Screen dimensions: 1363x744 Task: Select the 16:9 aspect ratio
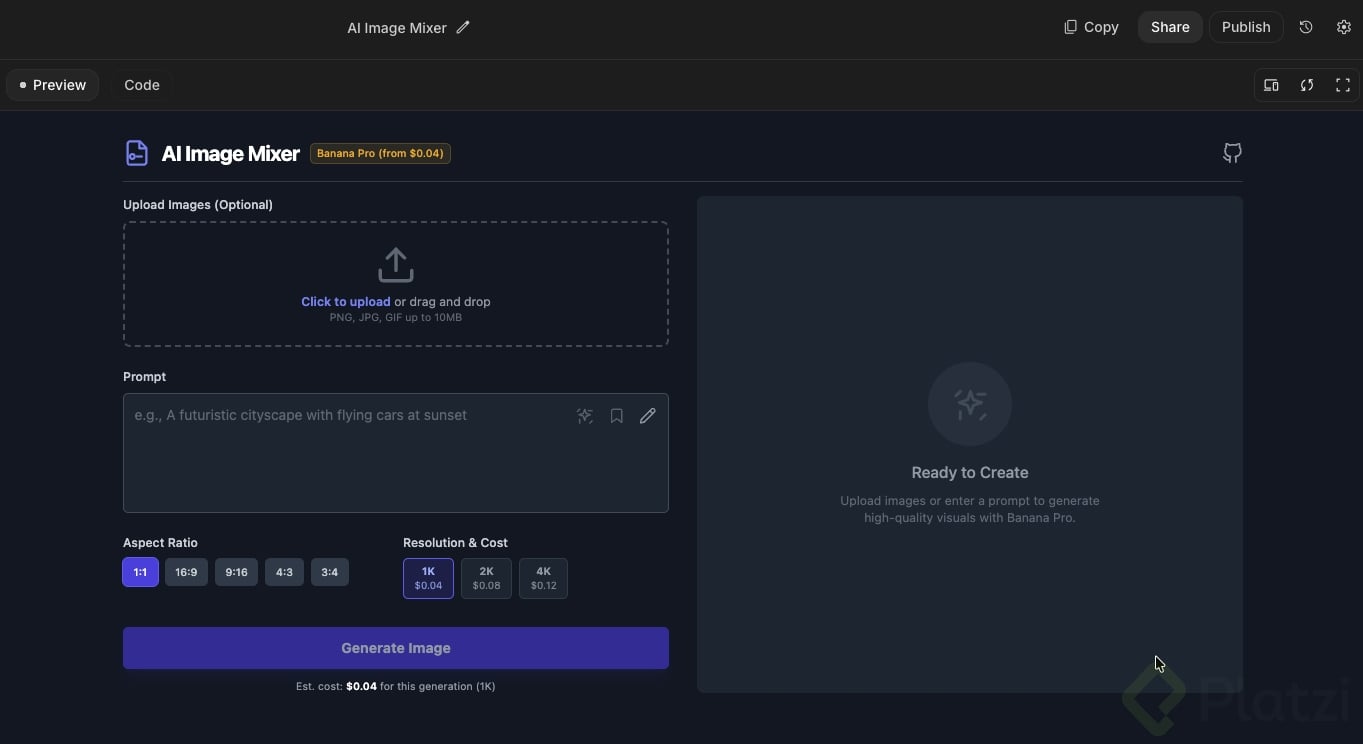pos(186,572)
